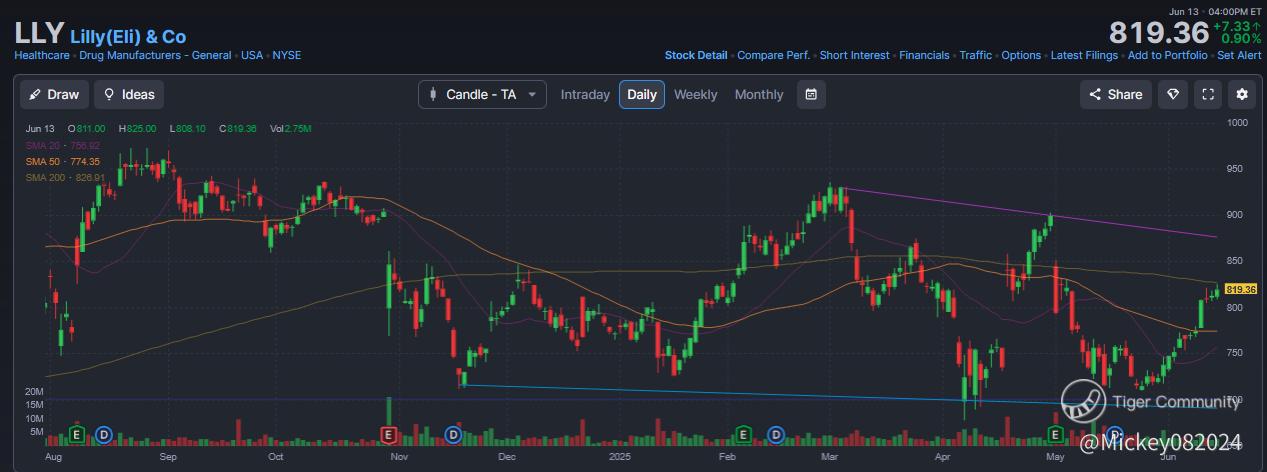1267x472 pixels.
Task: Click the red November earnings E marker
Action: point(389,434)
